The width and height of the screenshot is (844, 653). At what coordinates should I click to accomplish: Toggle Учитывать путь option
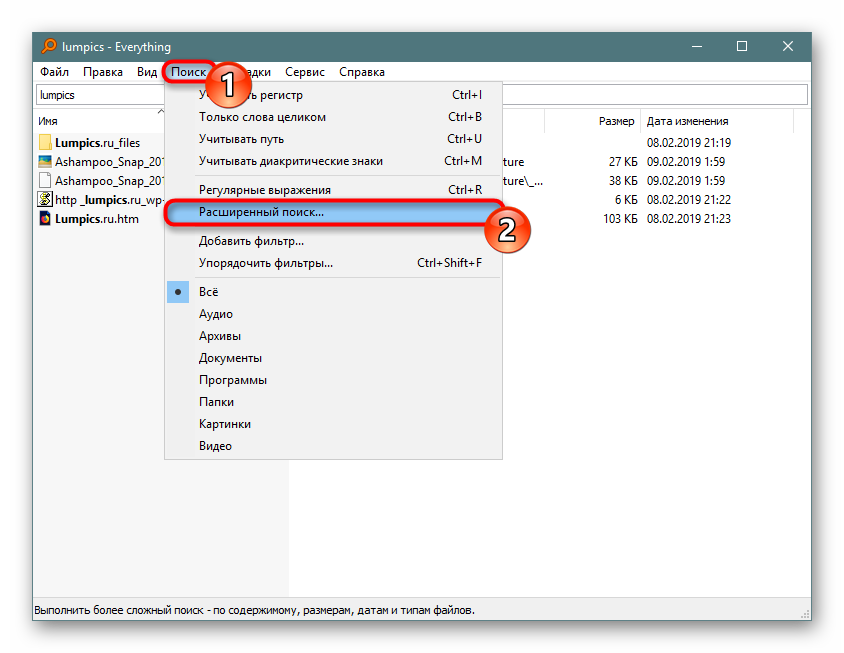coord(333,139)
